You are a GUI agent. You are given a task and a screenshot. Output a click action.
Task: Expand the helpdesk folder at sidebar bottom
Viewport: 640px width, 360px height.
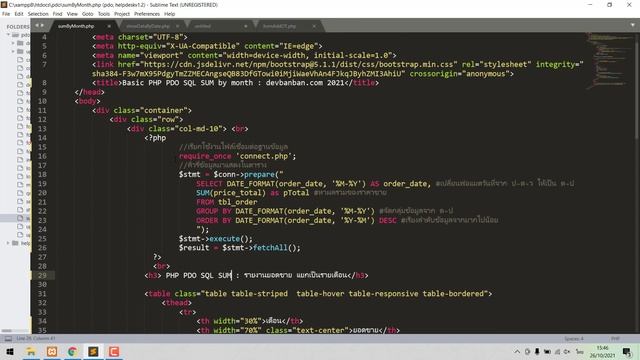[x=8, y=243]
